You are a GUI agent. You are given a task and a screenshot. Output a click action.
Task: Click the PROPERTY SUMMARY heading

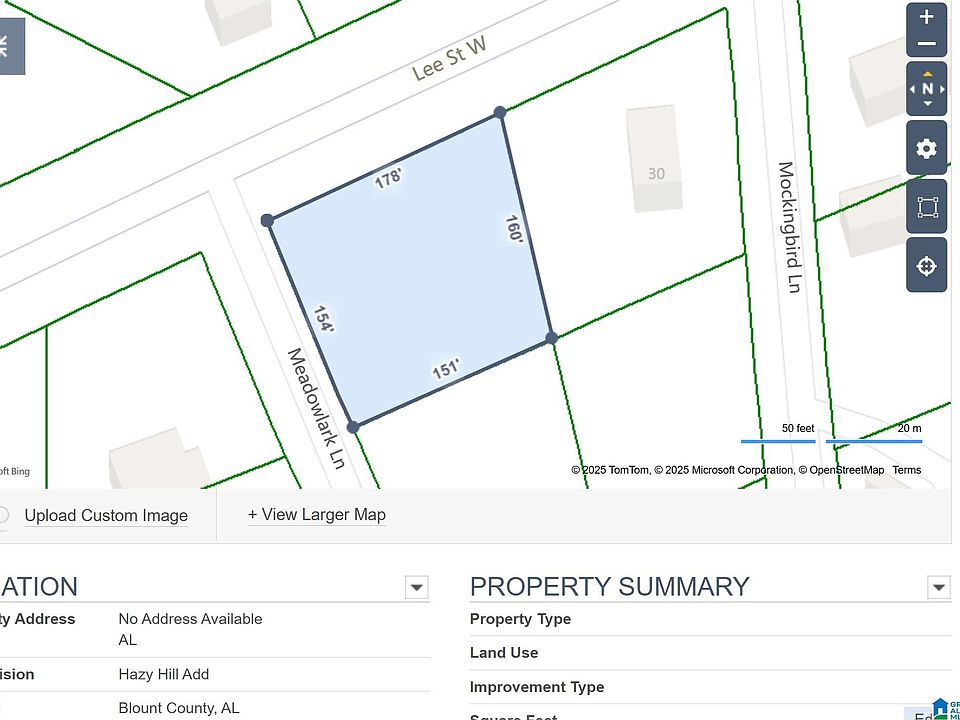point(609,587)
